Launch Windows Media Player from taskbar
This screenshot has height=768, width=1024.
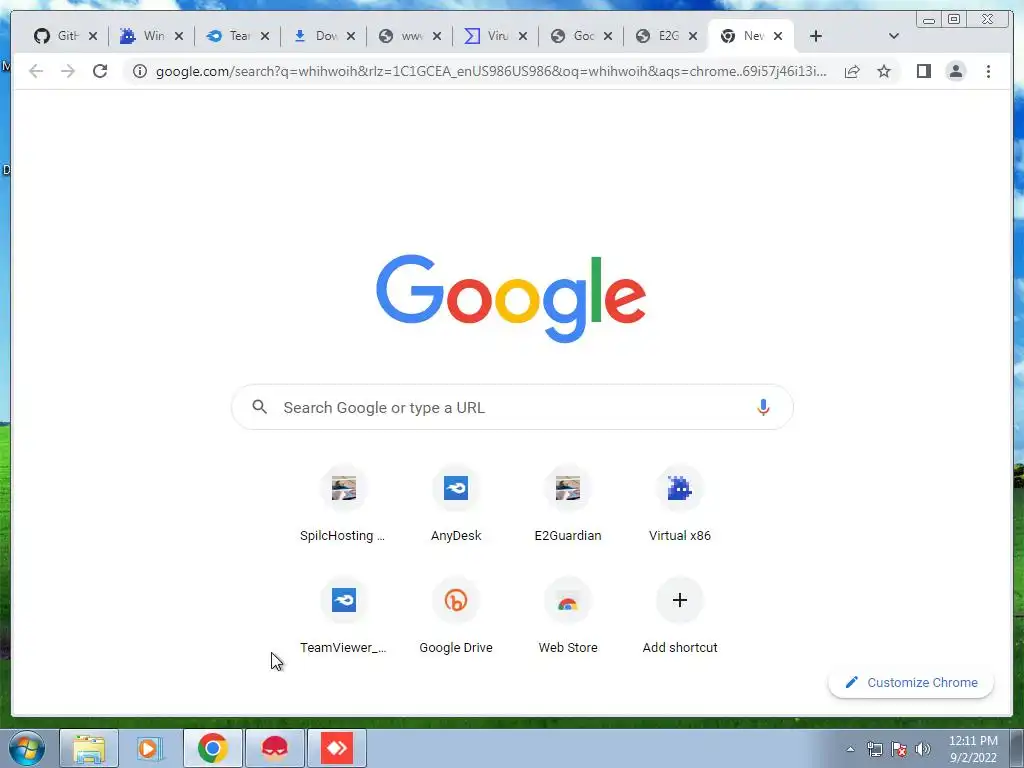click(x=150, y=748)
